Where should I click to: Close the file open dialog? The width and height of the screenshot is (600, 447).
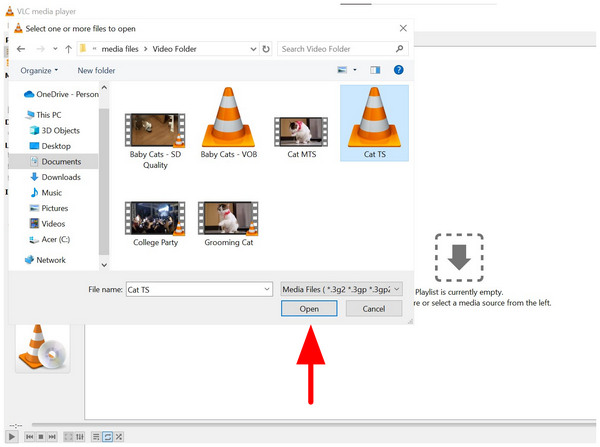pyautogui.click(x=403, y=28)
